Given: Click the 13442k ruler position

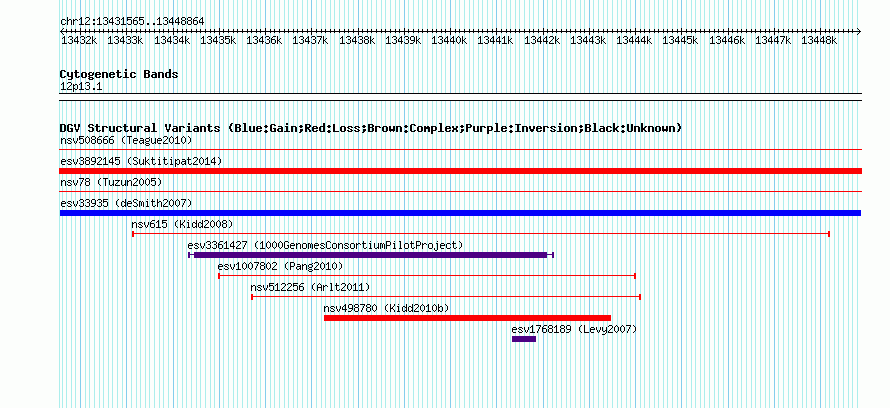Looking at the screenshot, I should click(x=541, y=40).
